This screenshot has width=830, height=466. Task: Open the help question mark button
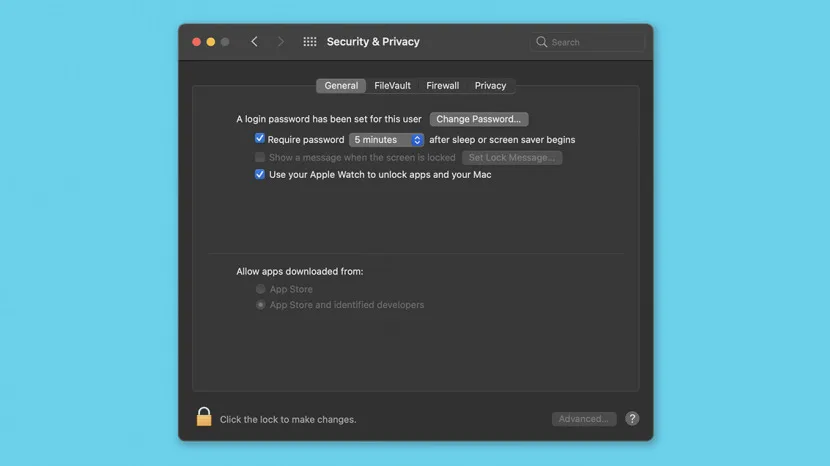coord(632,418)
